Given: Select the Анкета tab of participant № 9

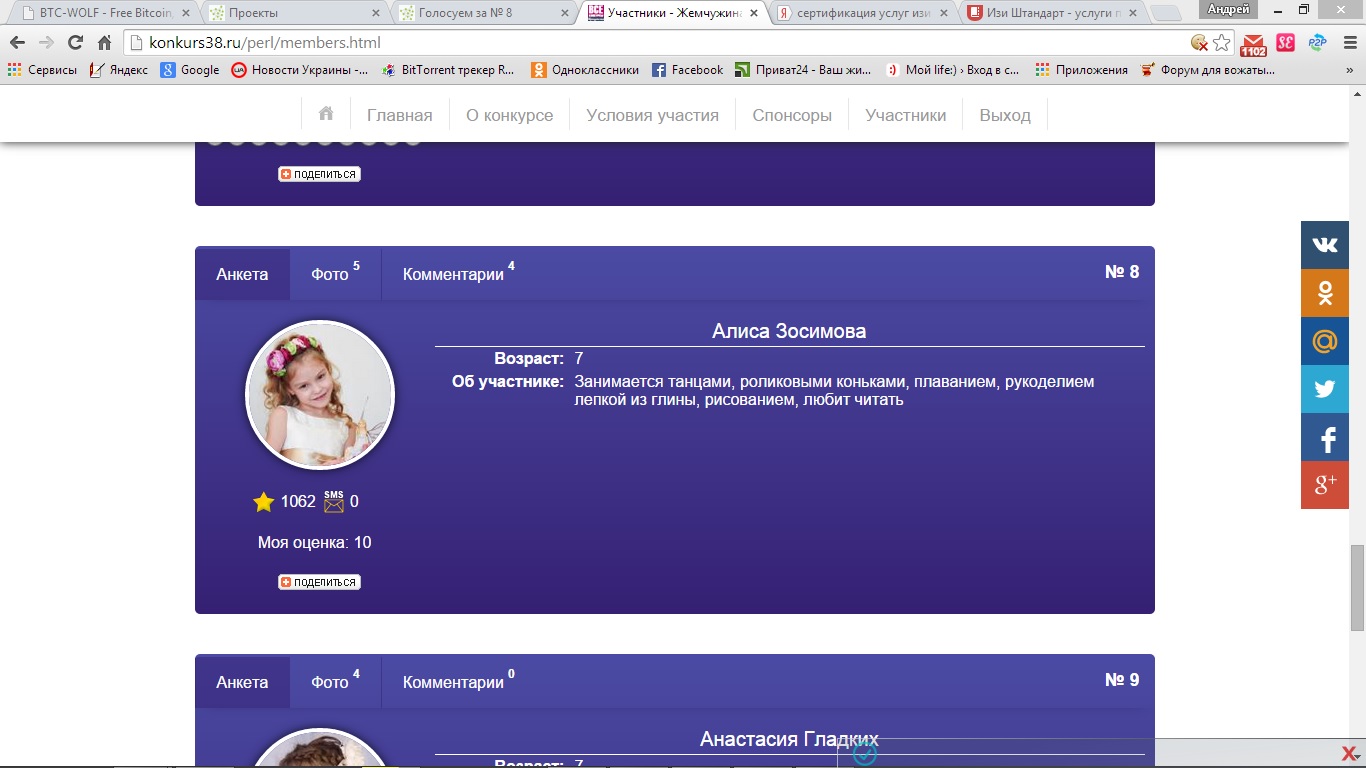Looking at the screenshot, I should point(242,682).
